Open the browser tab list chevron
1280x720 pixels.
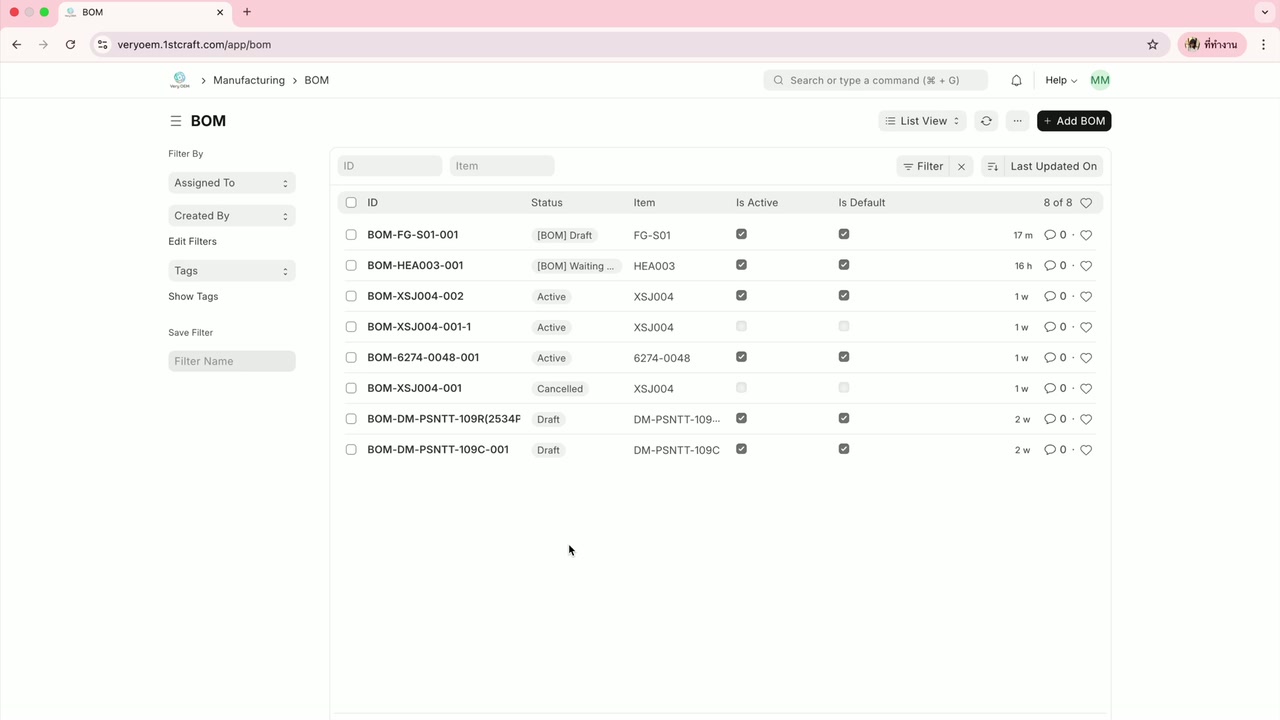(x=1265, y=12)
